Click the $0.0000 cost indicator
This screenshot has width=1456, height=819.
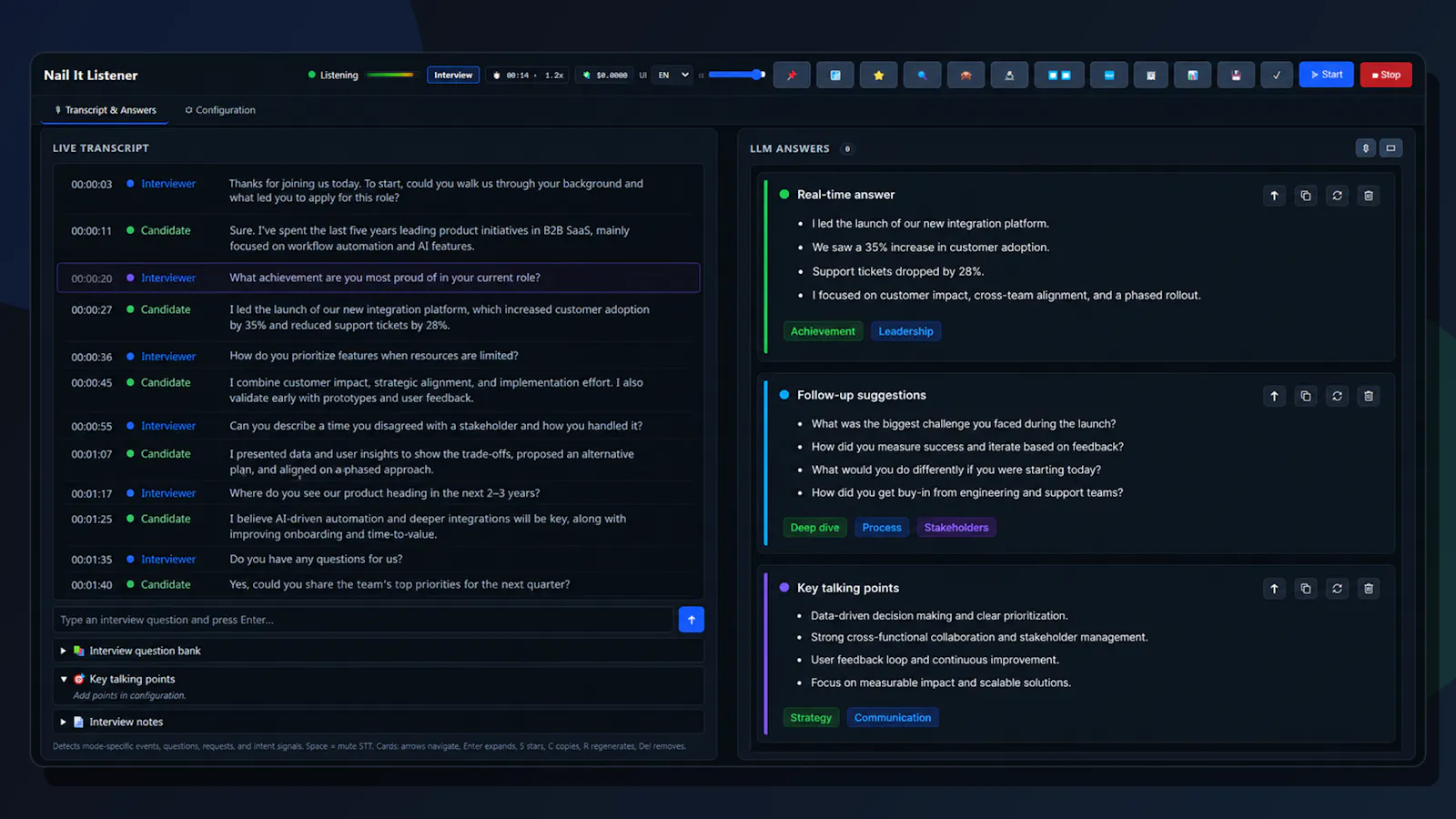[605, 75]
